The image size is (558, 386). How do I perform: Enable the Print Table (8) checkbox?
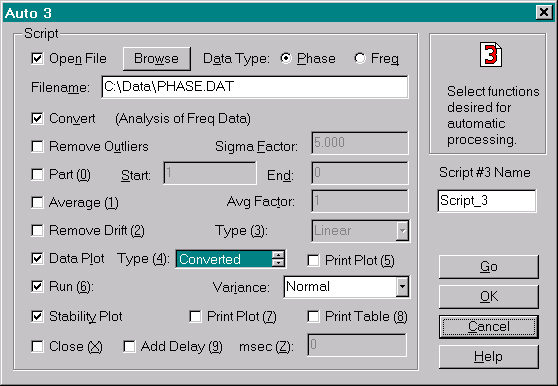pyautogui.click(x=314, y=316)
